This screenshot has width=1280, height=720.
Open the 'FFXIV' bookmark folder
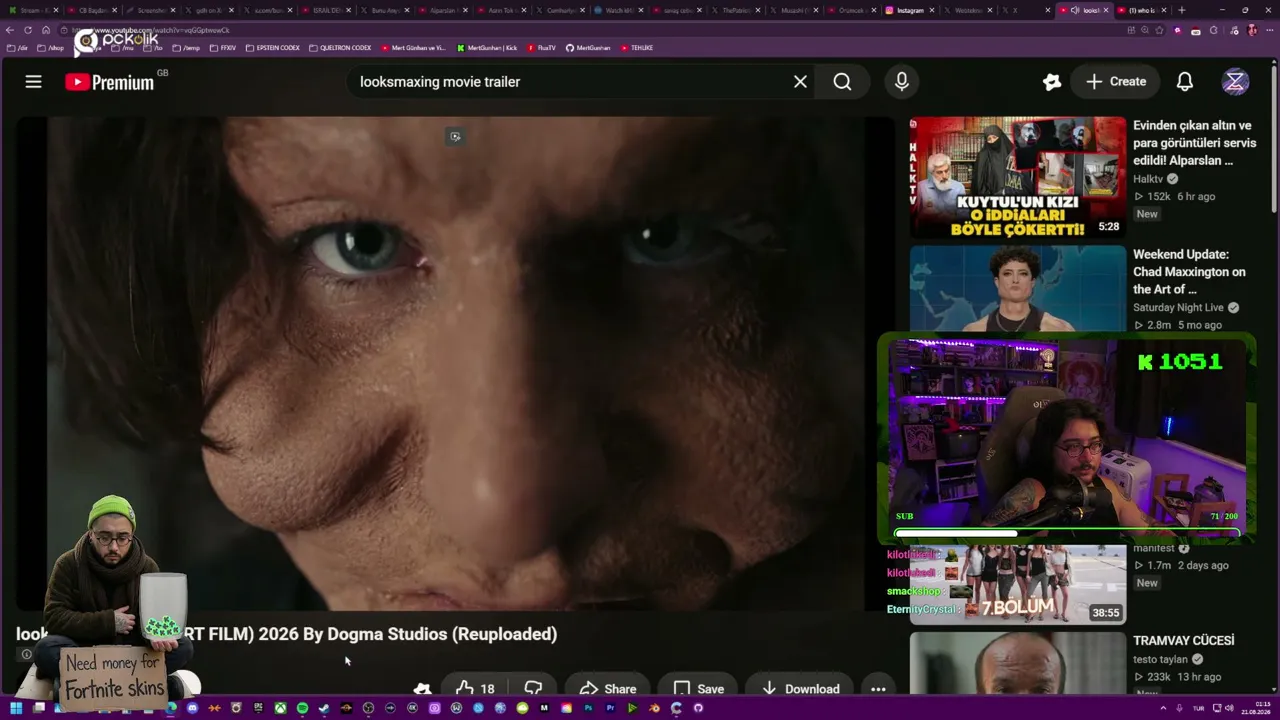(223, 48)
